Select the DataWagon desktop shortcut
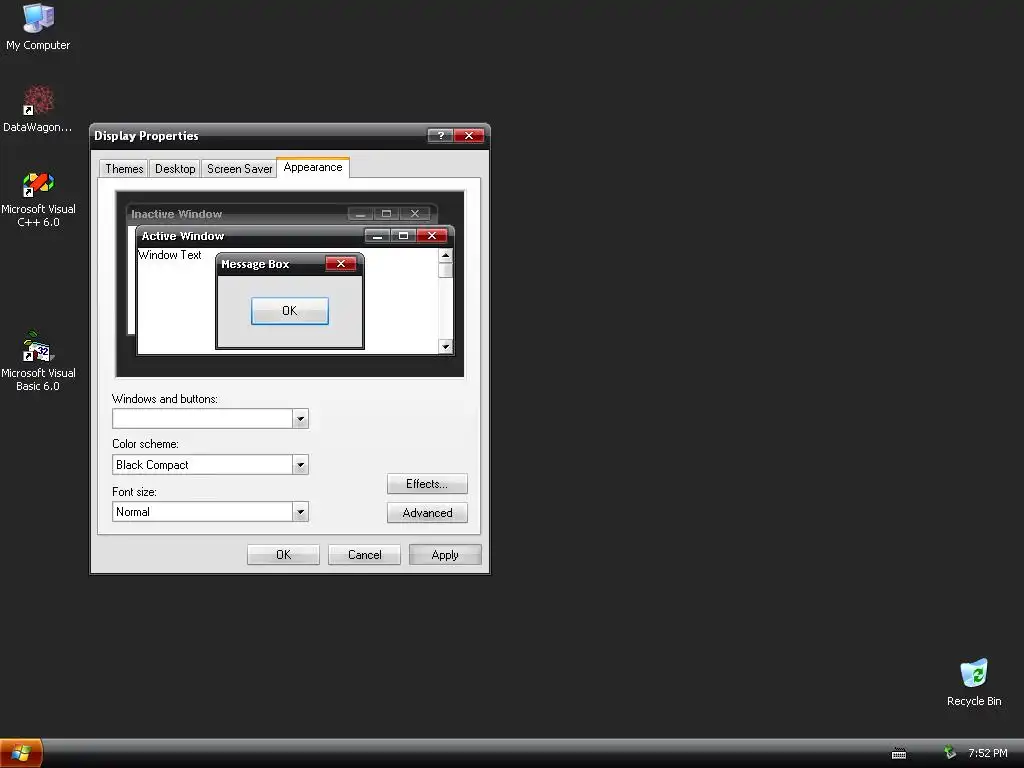This screenshot has height=768, width=1024. point(38,109)
